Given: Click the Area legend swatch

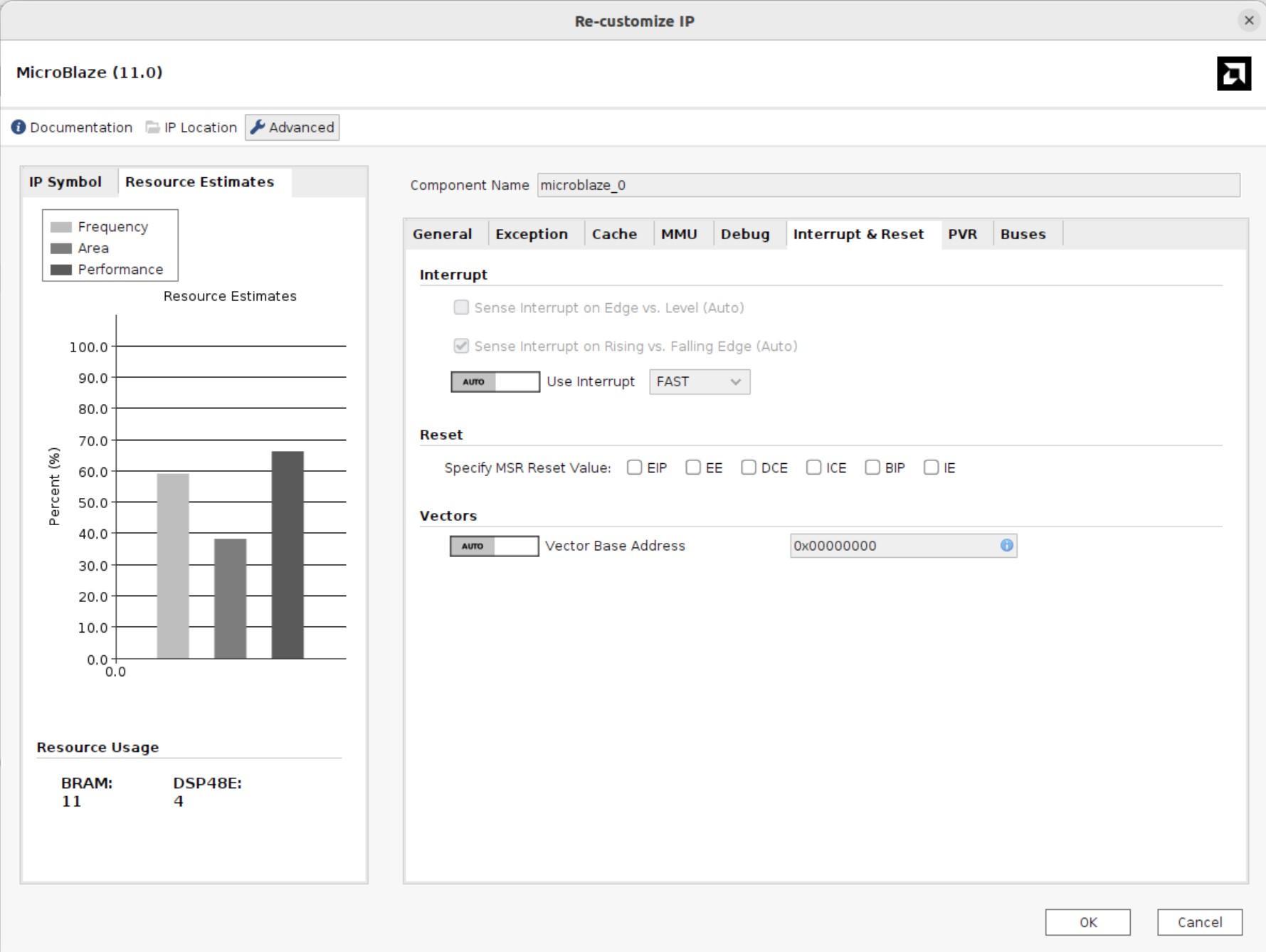Looking at the screenshot, I should coord(61,248).
